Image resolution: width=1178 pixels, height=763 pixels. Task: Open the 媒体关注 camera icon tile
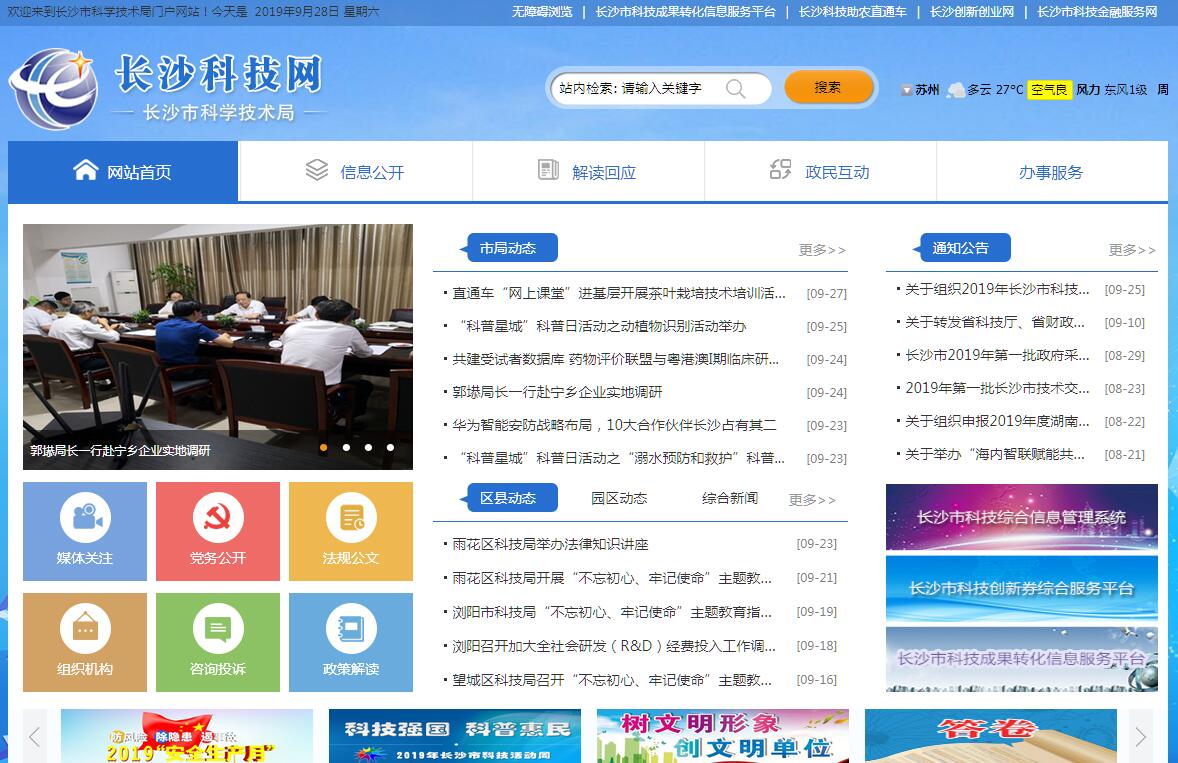[x=85, y=531]
